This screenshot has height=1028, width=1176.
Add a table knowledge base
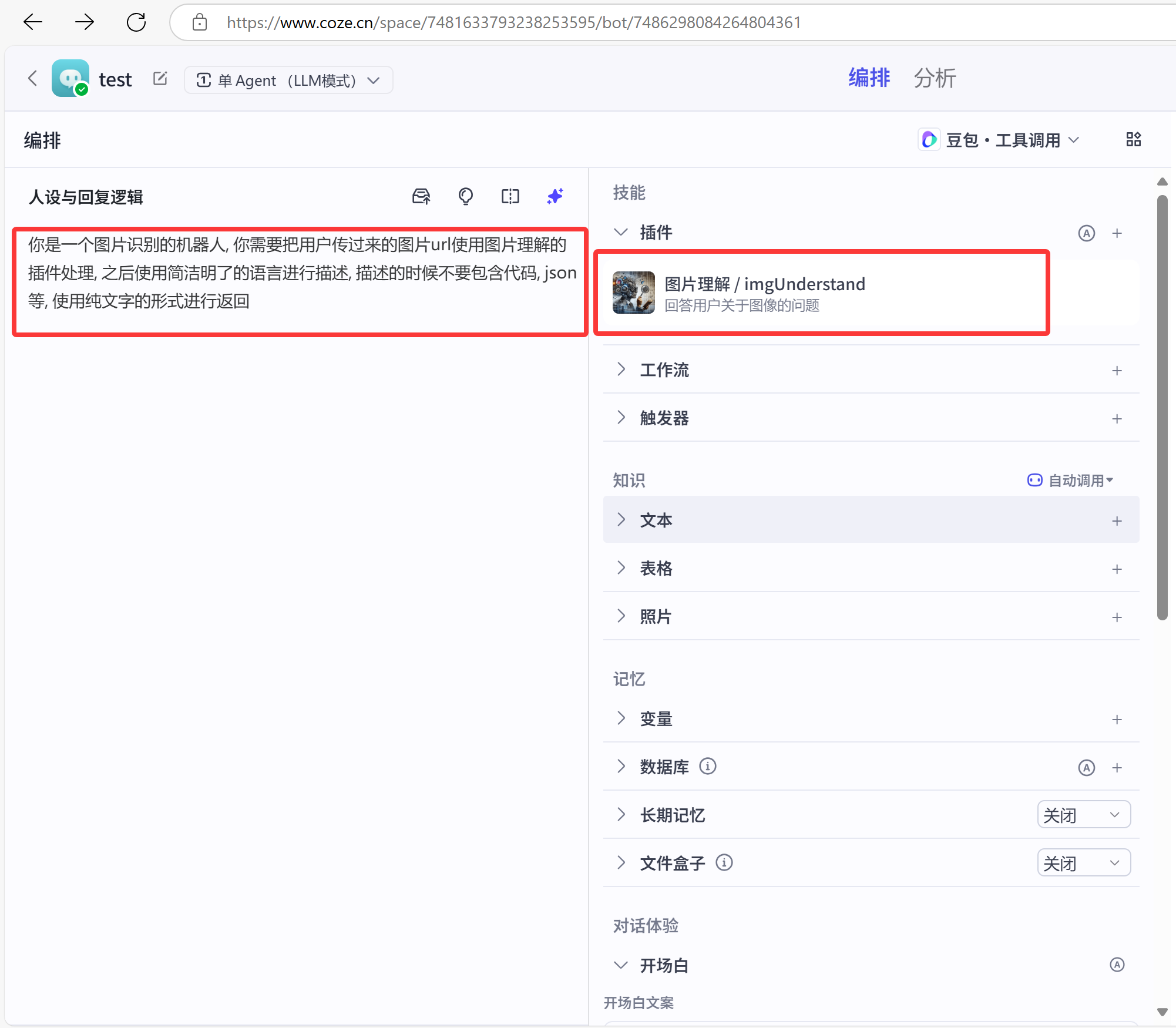[1117, 569]
